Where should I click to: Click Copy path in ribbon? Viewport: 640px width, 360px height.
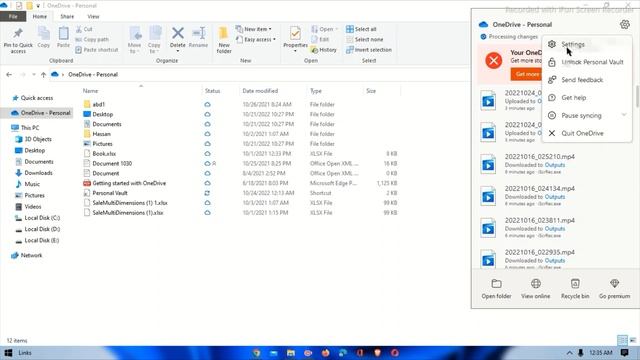(x=92, y=40)
